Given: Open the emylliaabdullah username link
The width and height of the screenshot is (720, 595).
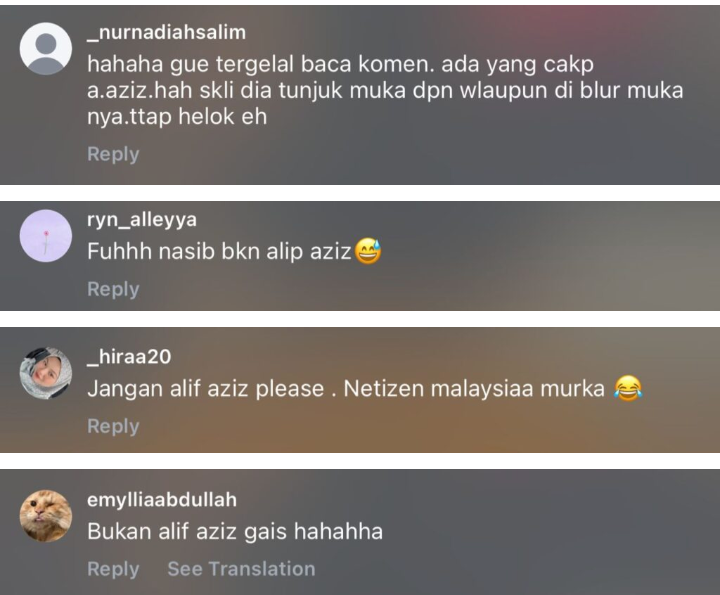Looking at the screenshot, I should 162,500.
